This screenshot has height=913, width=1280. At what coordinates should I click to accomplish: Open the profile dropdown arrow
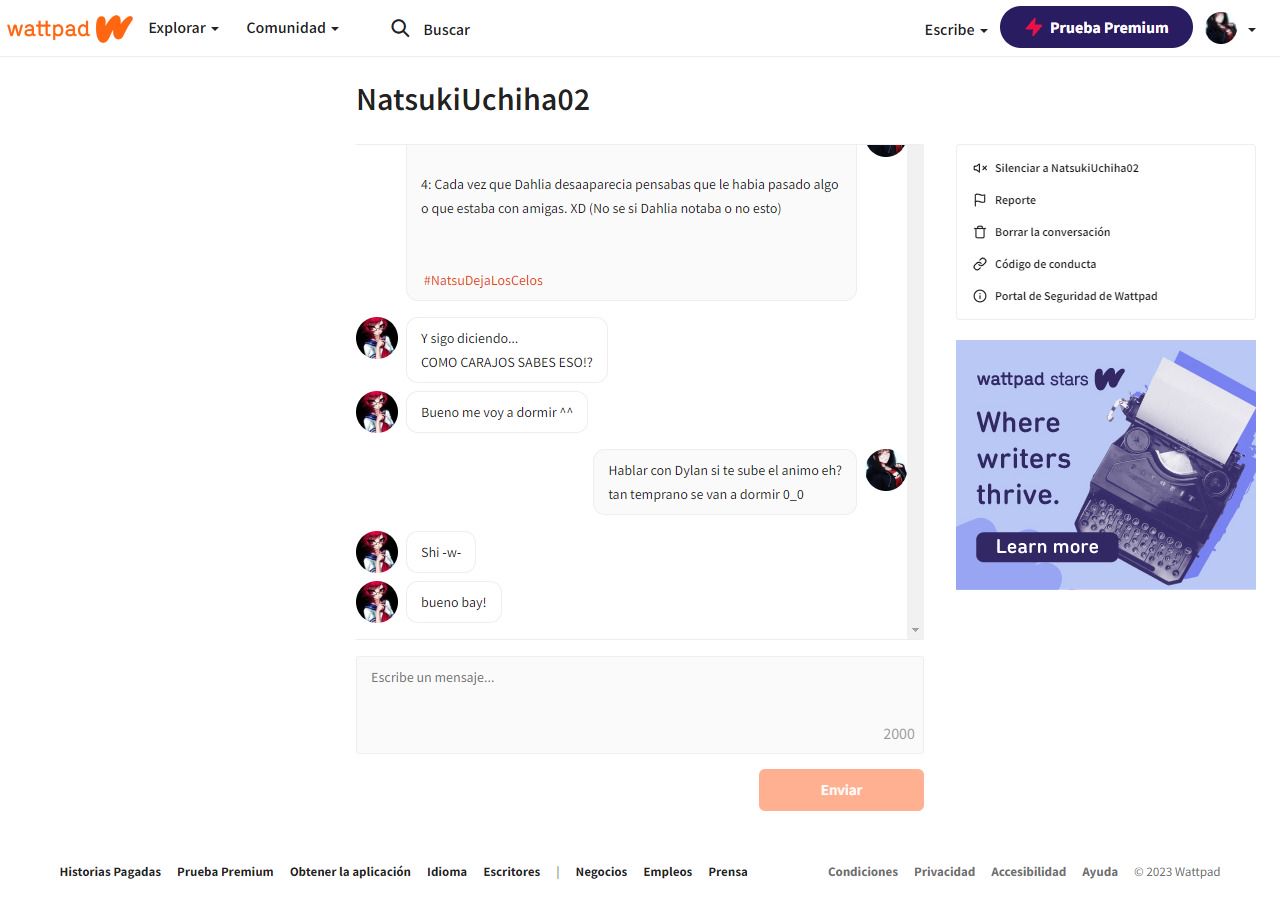pyautogui.click(x=1251, y=30)
